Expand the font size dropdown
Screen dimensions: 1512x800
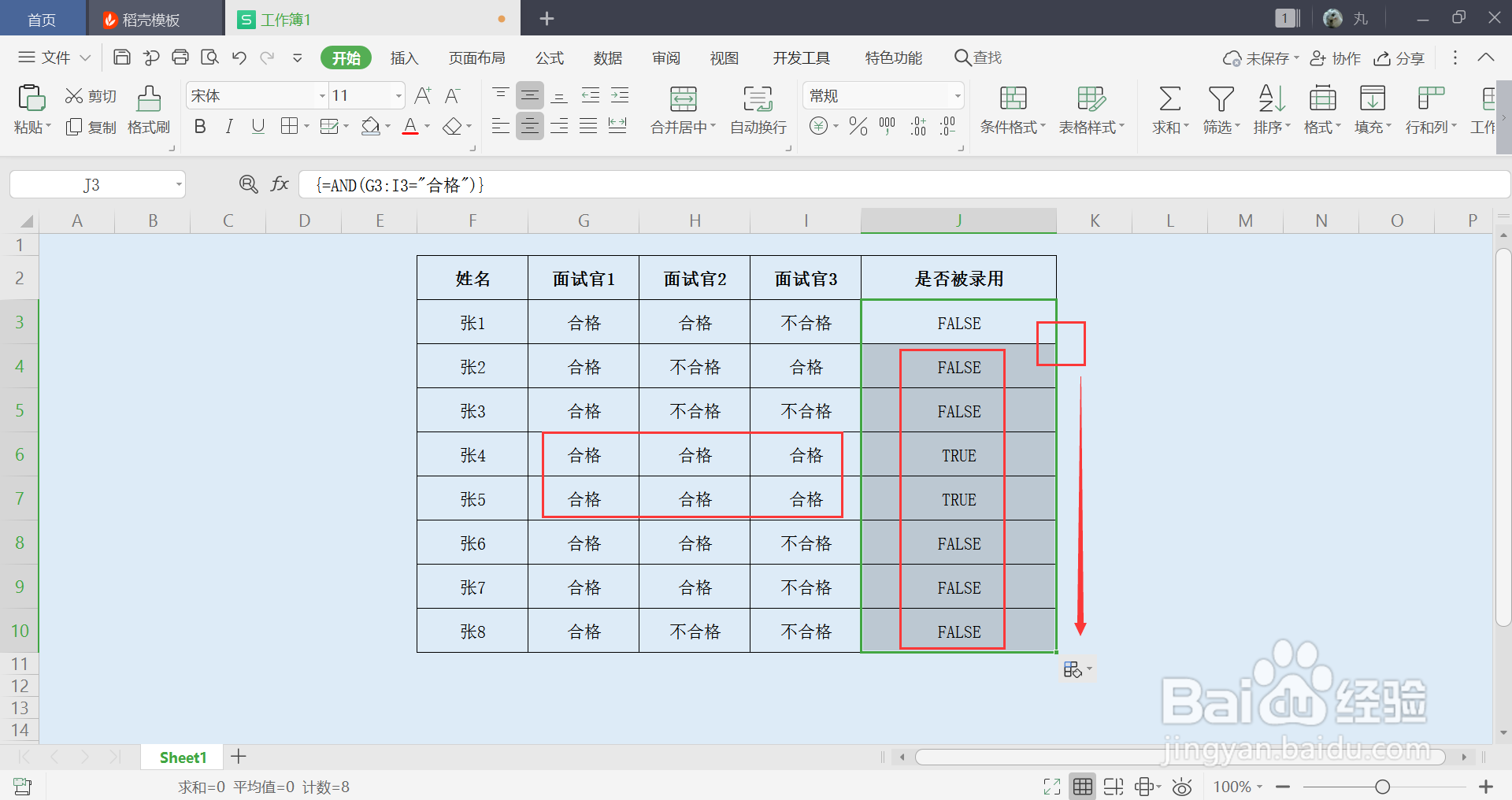click(x=398, y=95)
